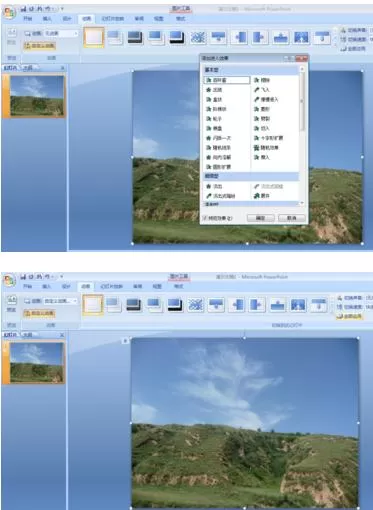Select the 飞入 fly-in effect
This screenshot has height=510, width=373.
click(x=262, y=90)
